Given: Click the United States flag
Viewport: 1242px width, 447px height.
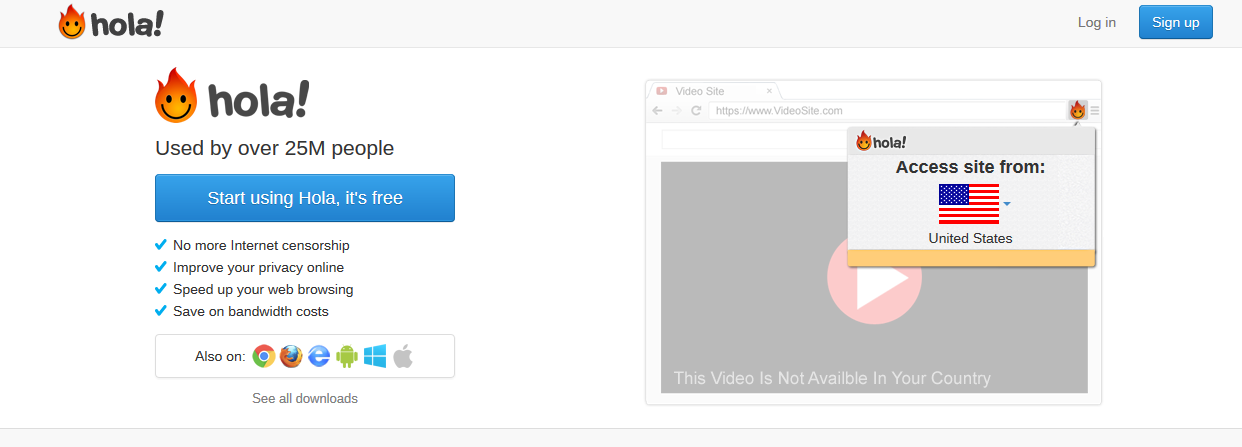Looking at the screenshot, I should pyautogui.click(x=969, y=204).
